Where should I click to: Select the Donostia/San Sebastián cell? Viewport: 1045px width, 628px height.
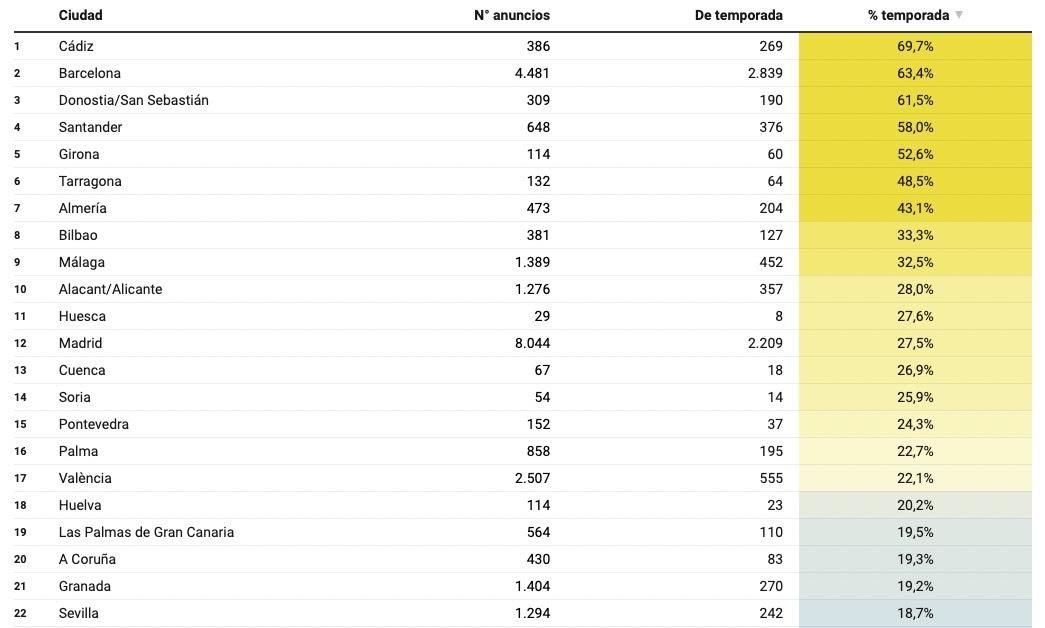click(x=133, y=100)
